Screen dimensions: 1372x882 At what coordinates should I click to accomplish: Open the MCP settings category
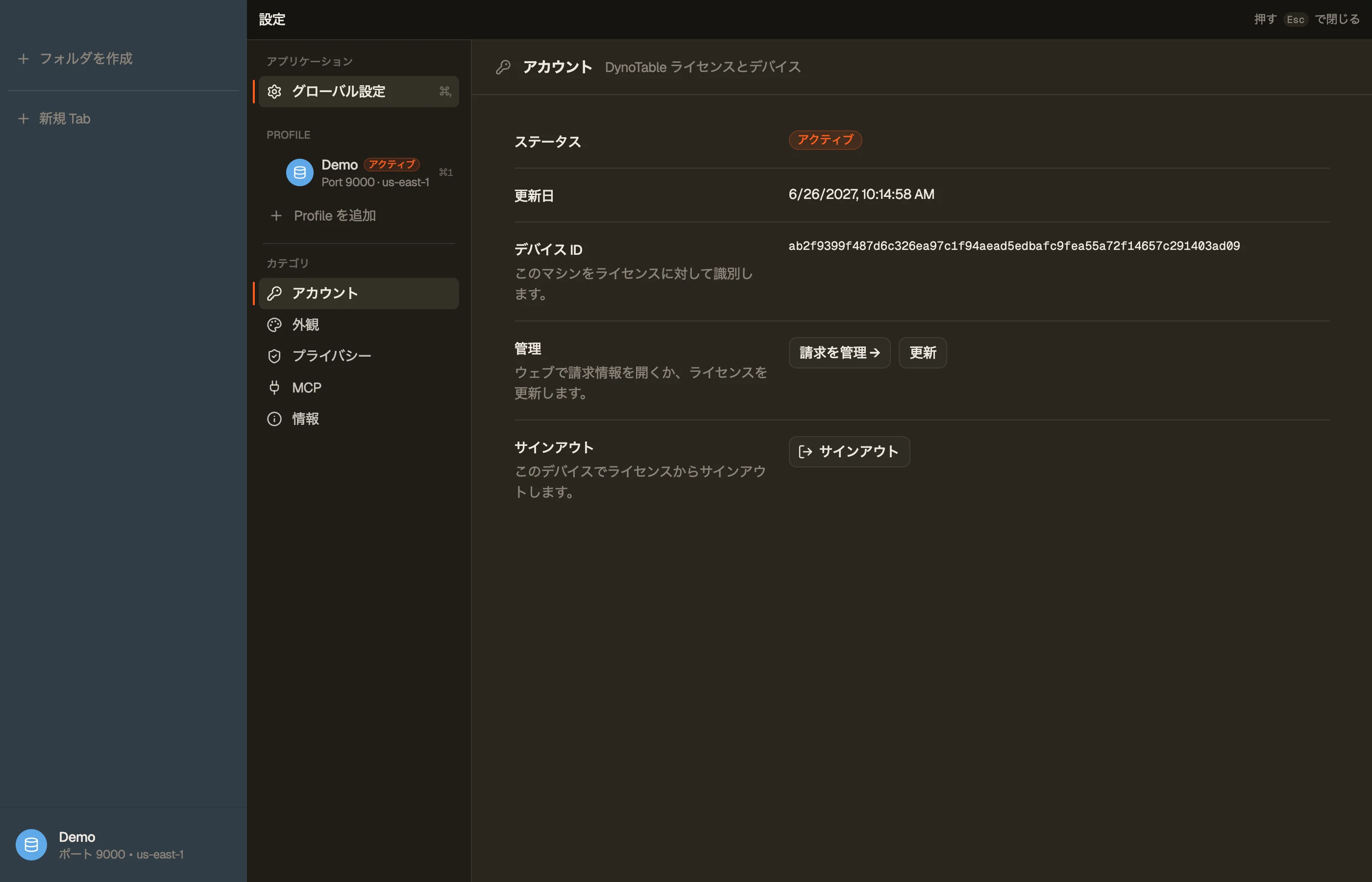359,388
